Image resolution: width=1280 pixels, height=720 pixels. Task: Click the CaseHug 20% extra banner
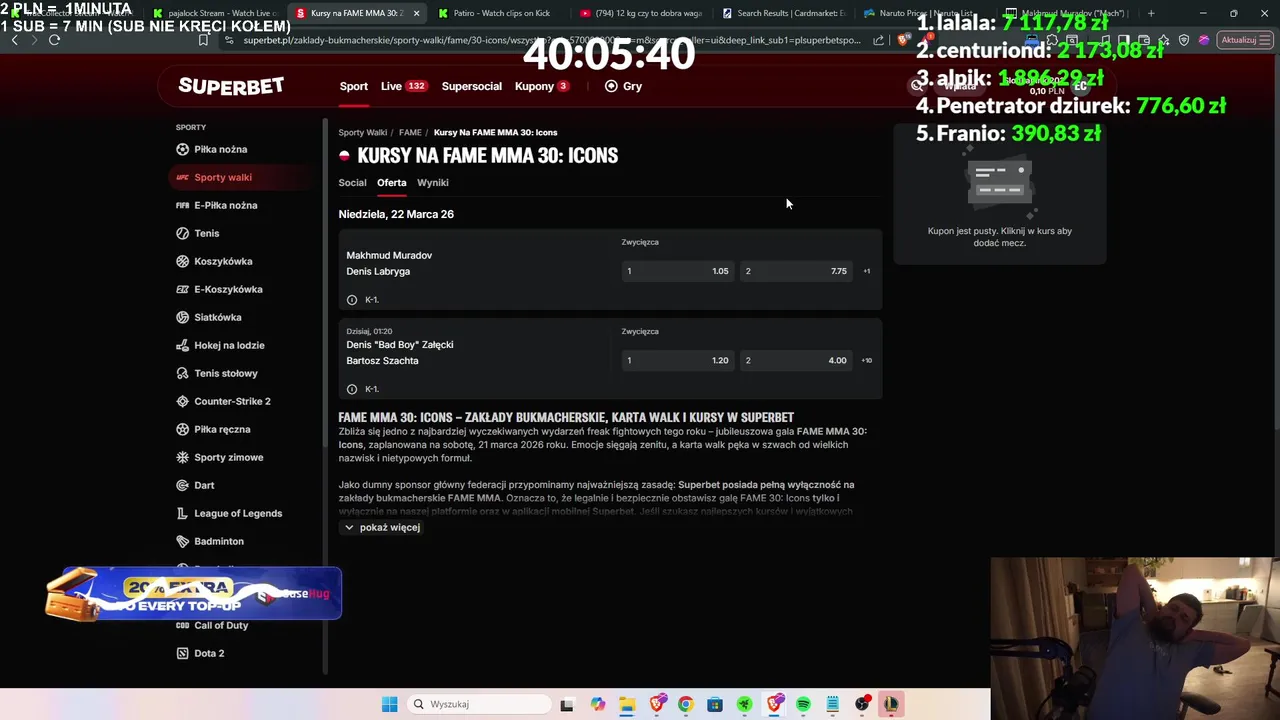(x=194, y=594)
